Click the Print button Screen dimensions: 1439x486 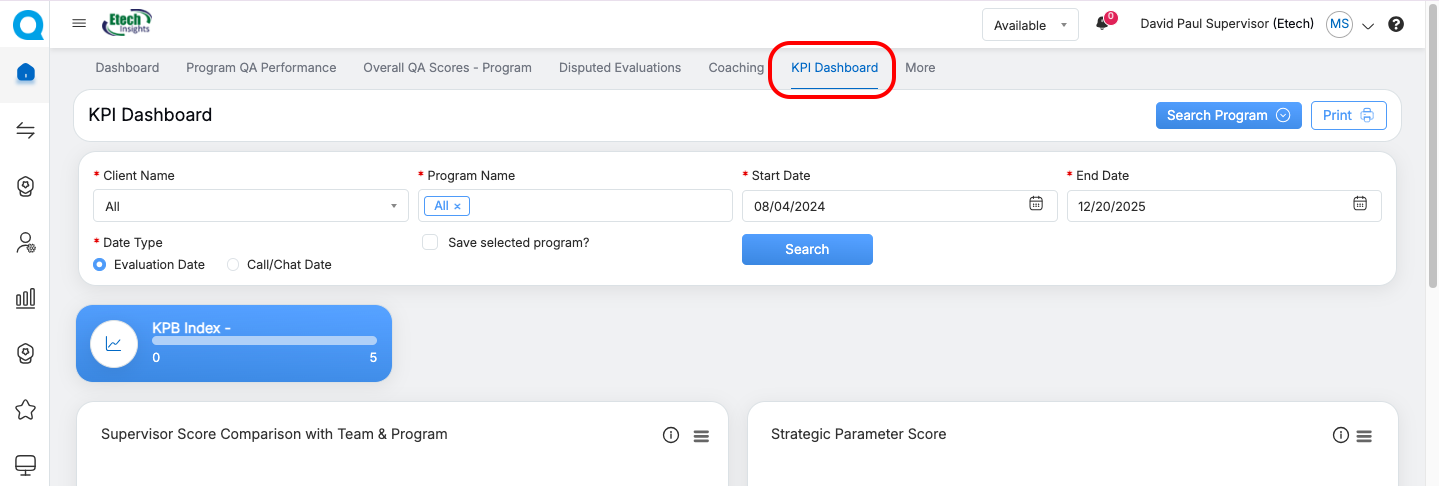coord(1348,115)
